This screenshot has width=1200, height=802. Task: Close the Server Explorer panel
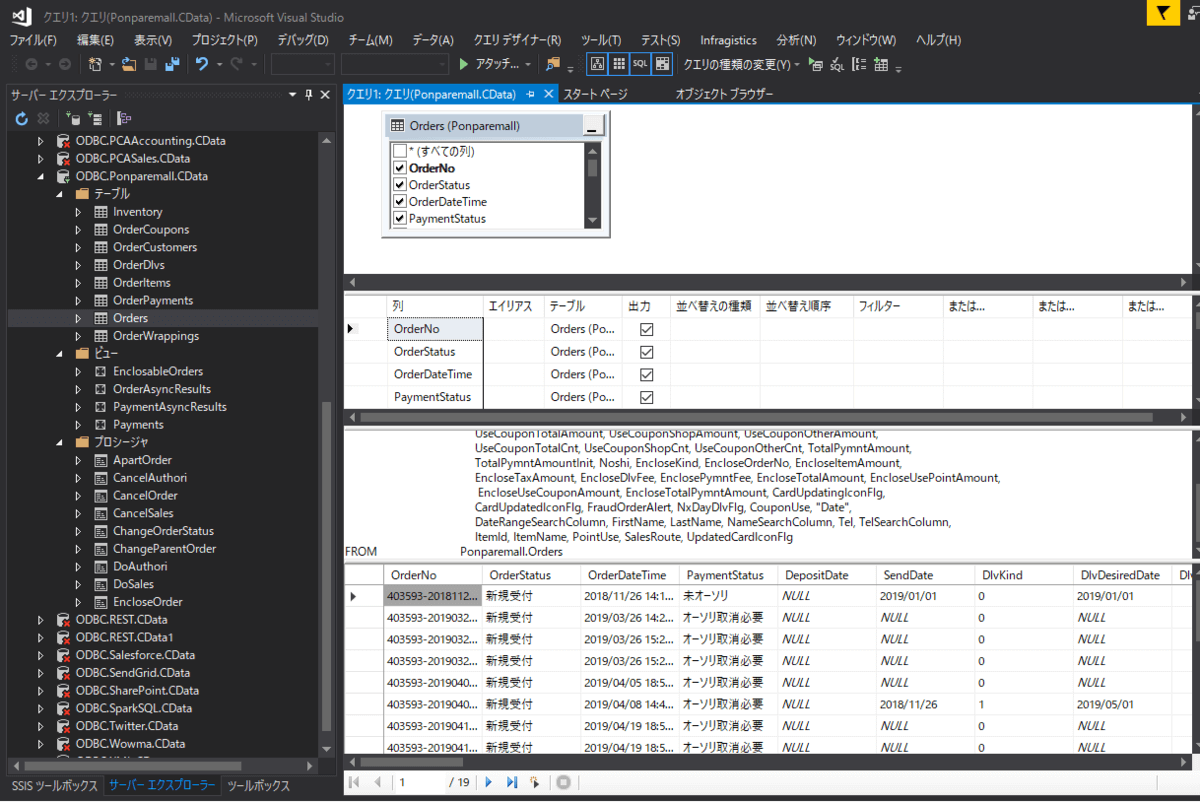tap(325, 95)
